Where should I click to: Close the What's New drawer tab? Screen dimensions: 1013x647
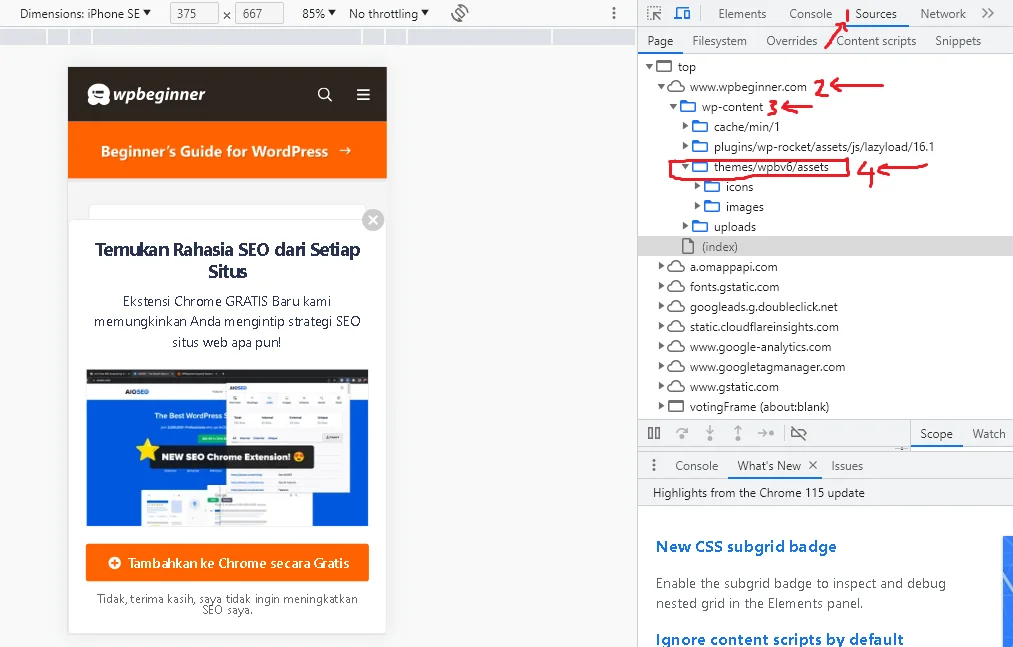pyautogui.click(x=813, y=465)
